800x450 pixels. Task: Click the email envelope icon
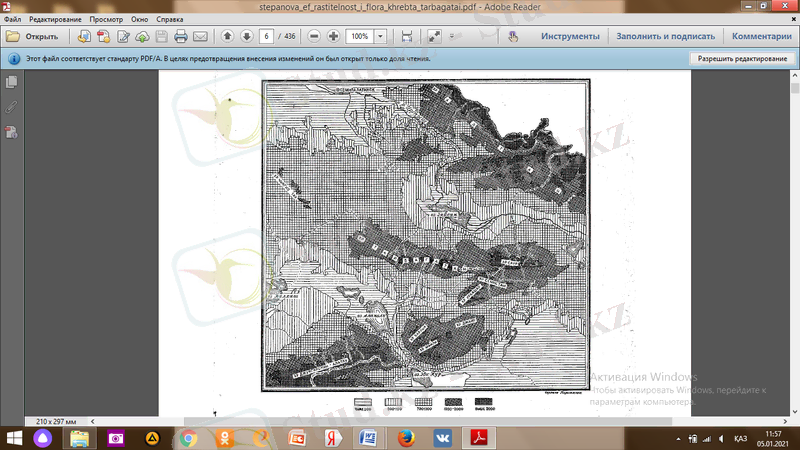pos(200,37)
